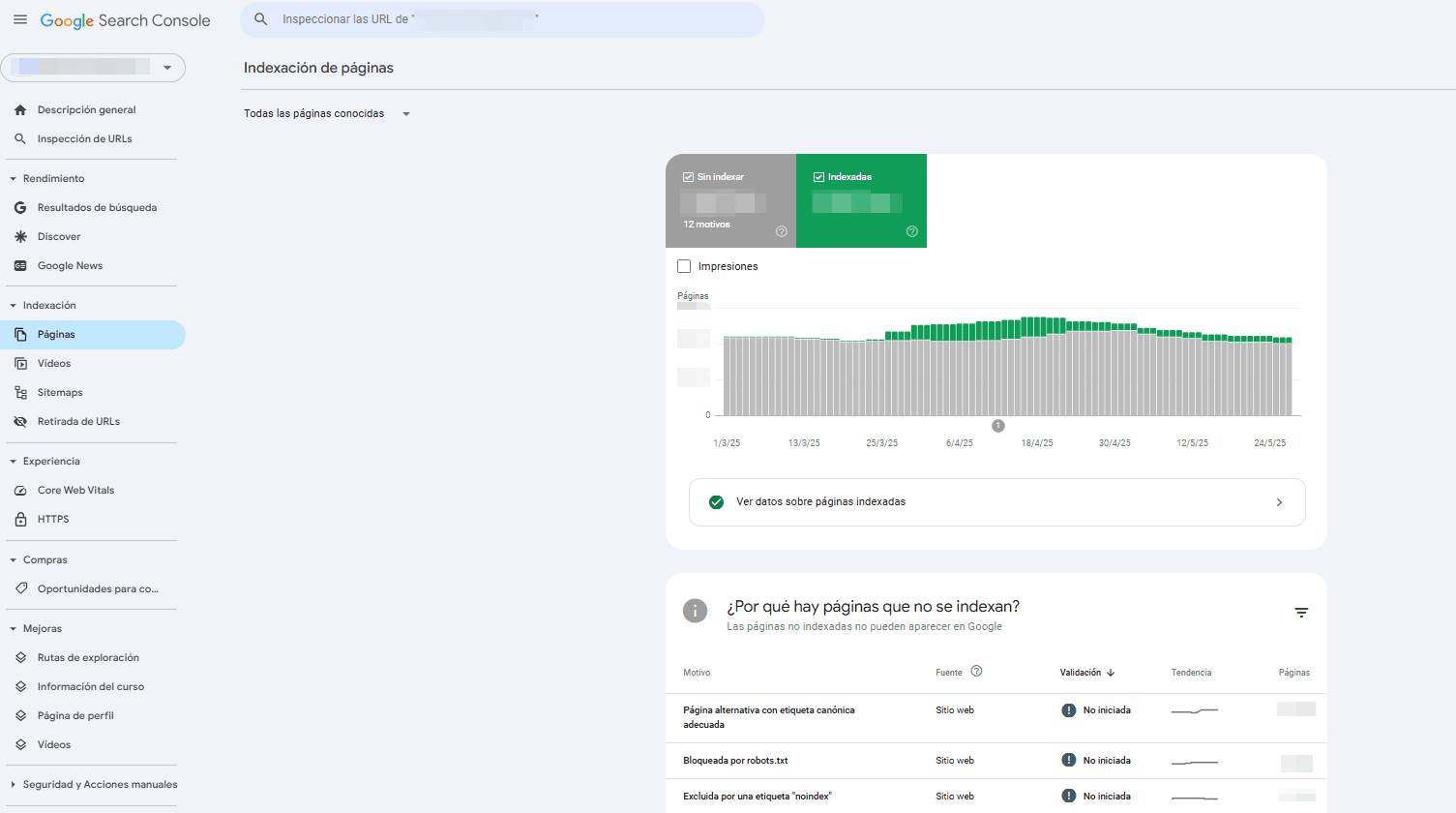Click the Google G icon for Resultados de búsqueda

(x=20, y=208)
